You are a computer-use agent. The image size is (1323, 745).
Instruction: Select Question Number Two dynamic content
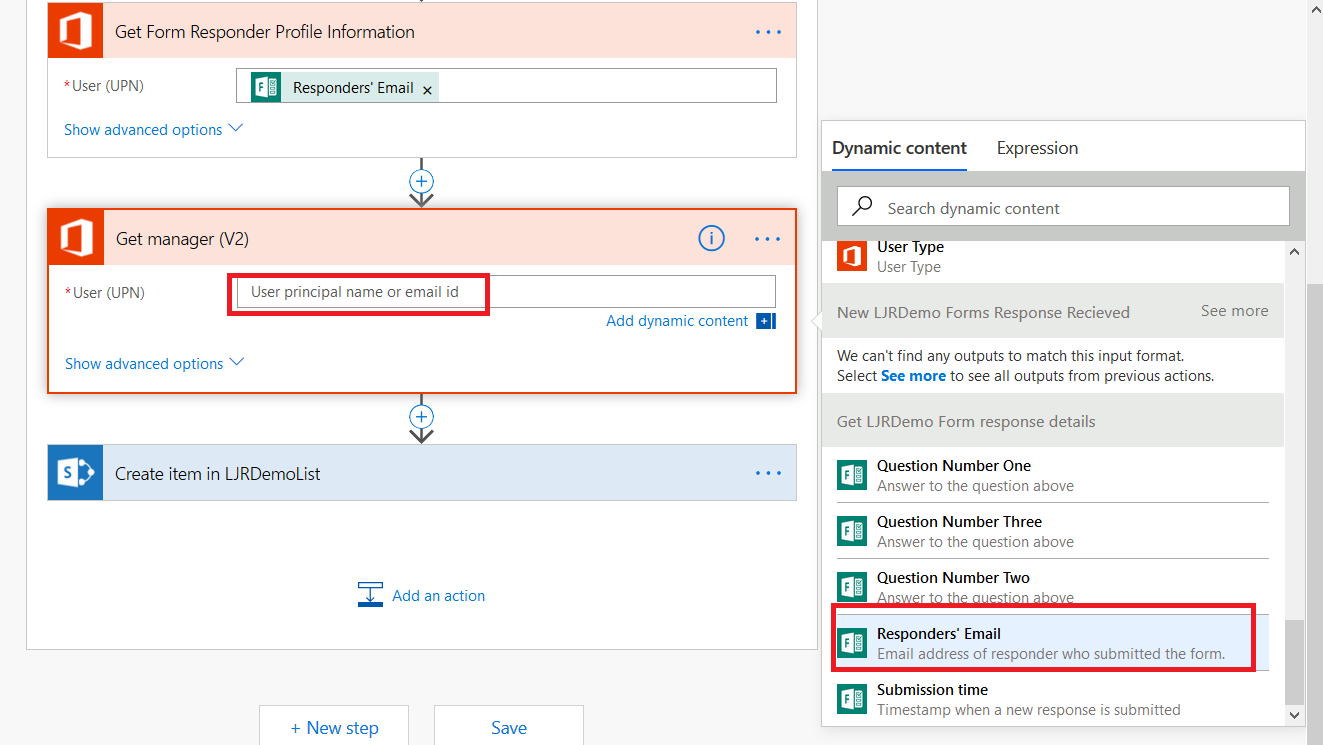(x=1052, y=587)
